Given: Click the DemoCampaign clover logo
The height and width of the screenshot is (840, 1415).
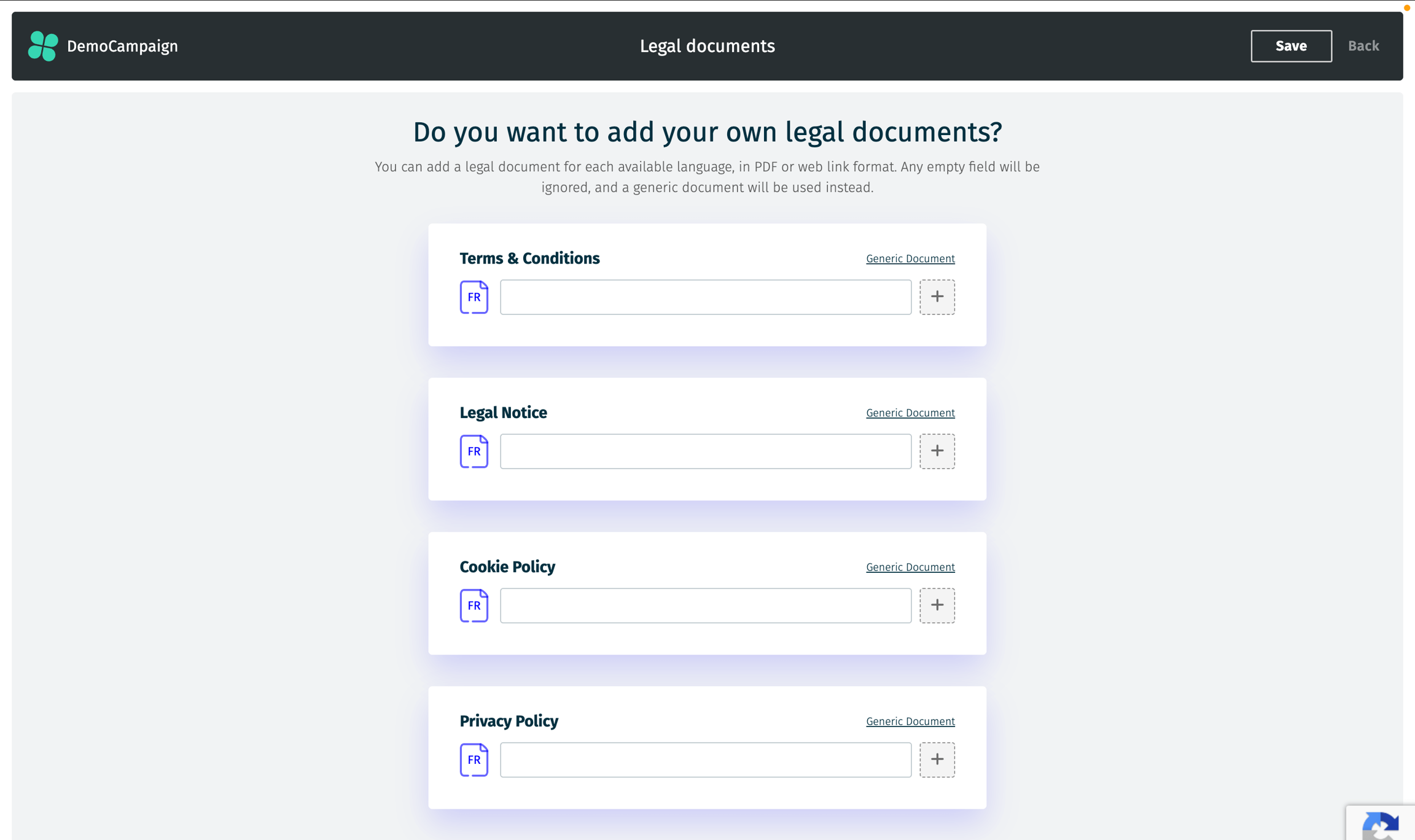Looking at the screenshot, I should click(x=43, y=46).
